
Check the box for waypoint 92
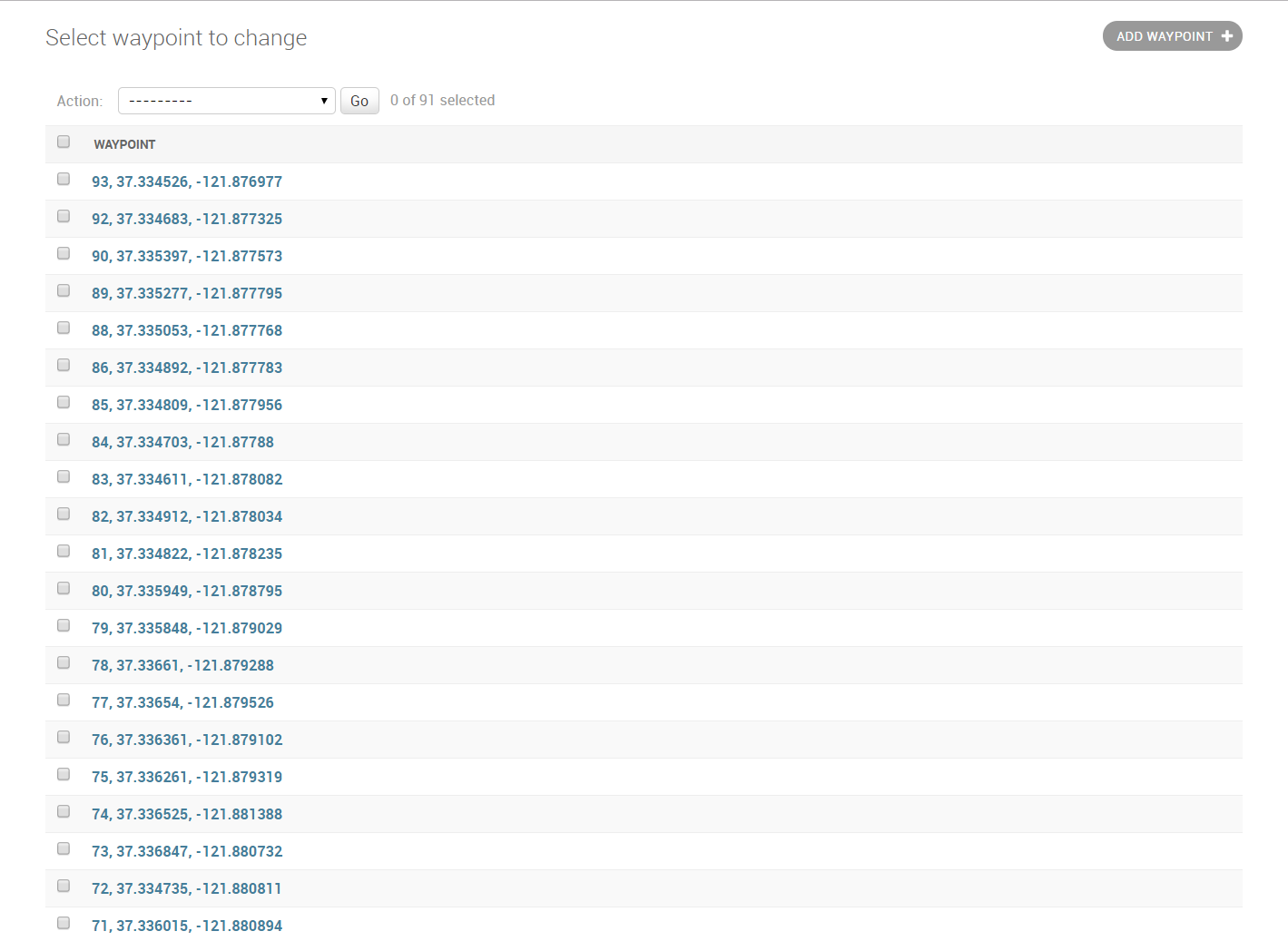click(64, 216)
